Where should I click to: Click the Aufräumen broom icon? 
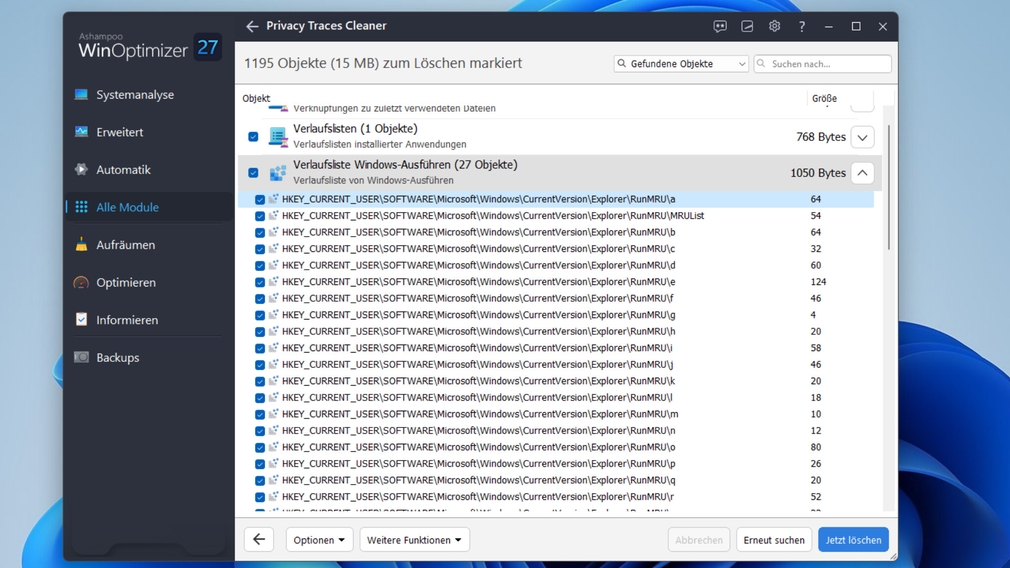(x=81, y=245)
